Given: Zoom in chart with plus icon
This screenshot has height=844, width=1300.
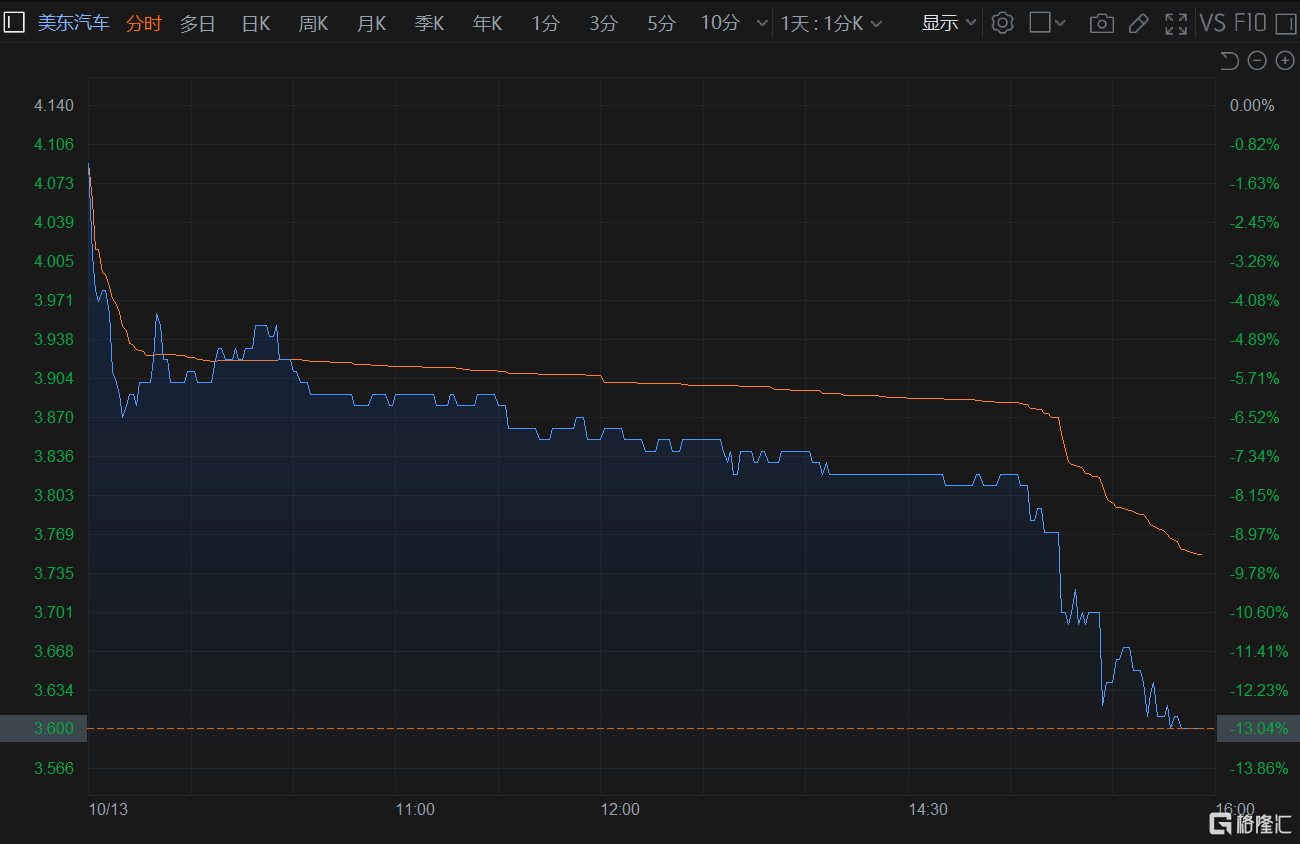Looking at the screenshot, I should [x=1285, y=61].
